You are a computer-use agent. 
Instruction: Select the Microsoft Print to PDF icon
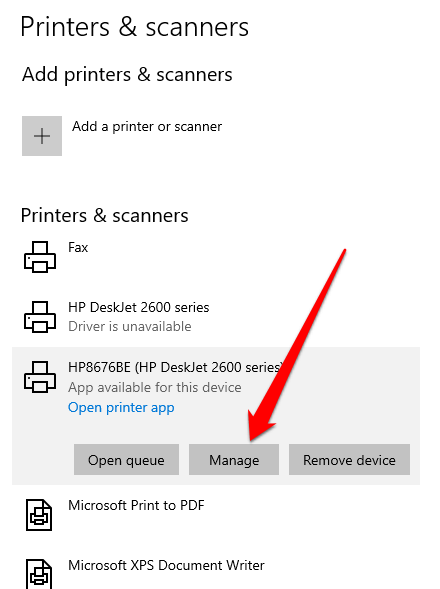pyautogui.click(x=39, y=515)
